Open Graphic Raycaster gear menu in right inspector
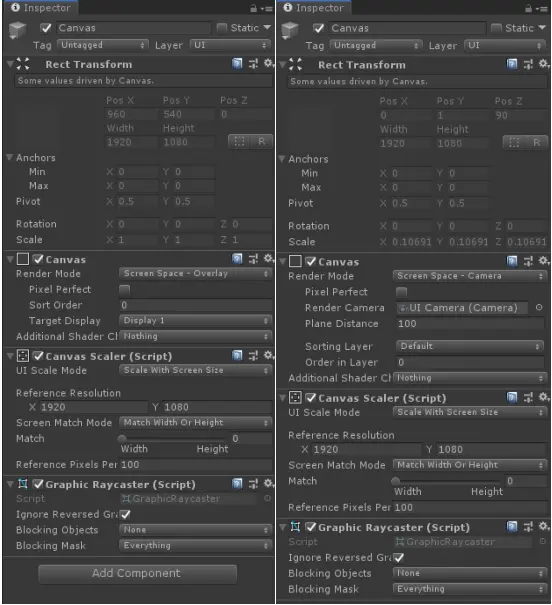Image resolution: width=552 pixels, height=605 pixels. tap(543, 526)
